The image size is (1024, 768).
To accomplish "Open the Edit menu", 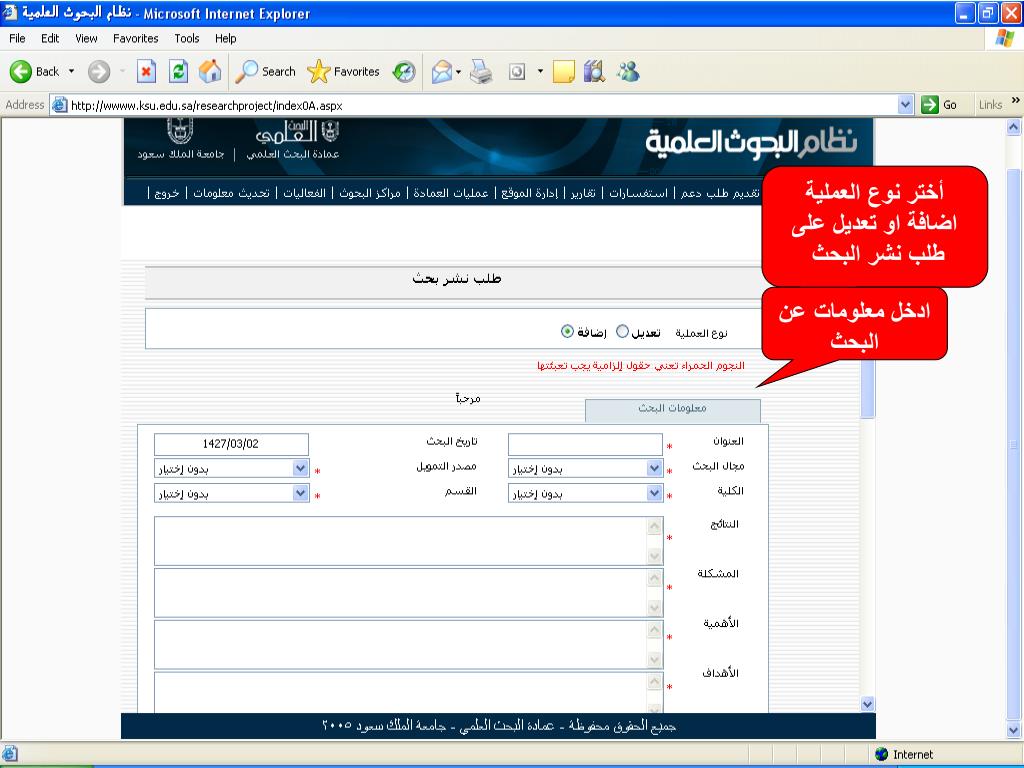I will pyautogui.click(x=50, y=39).
